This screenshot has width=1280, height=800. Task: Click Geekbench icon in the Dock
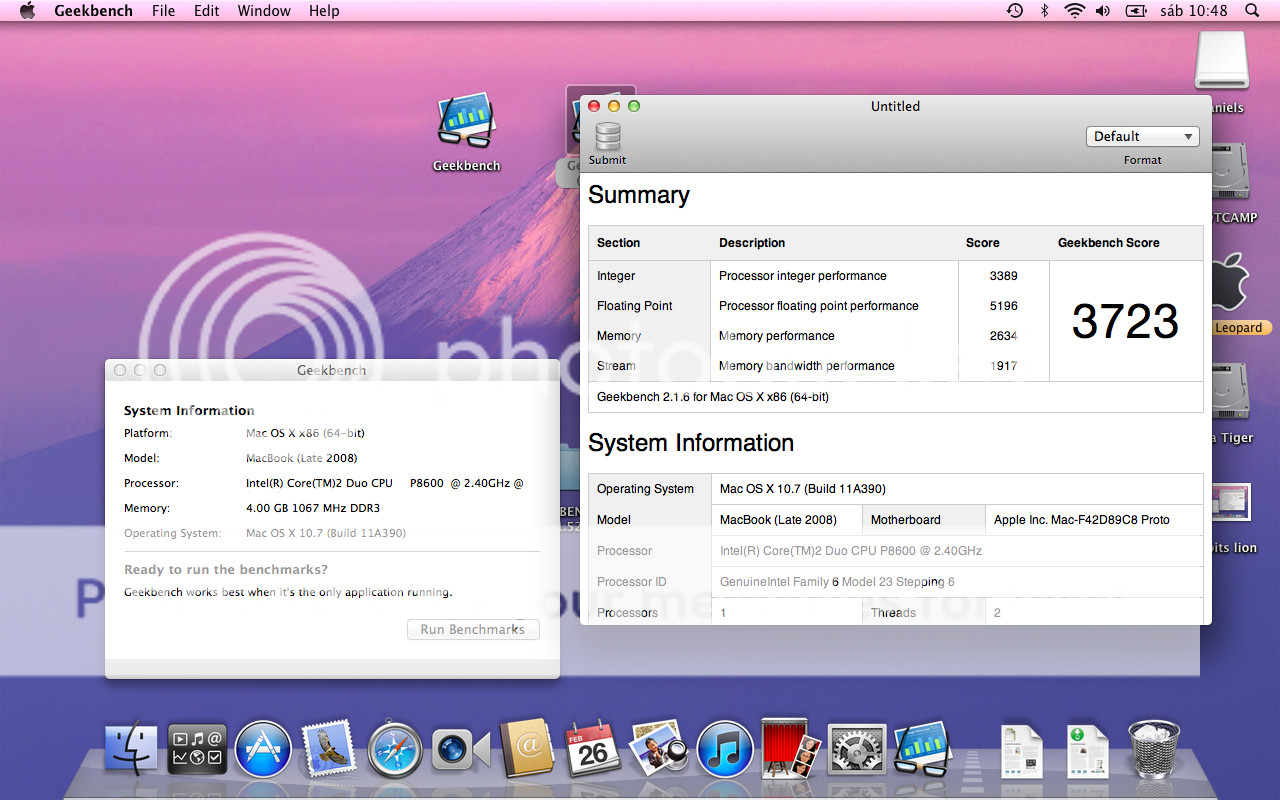923,750
